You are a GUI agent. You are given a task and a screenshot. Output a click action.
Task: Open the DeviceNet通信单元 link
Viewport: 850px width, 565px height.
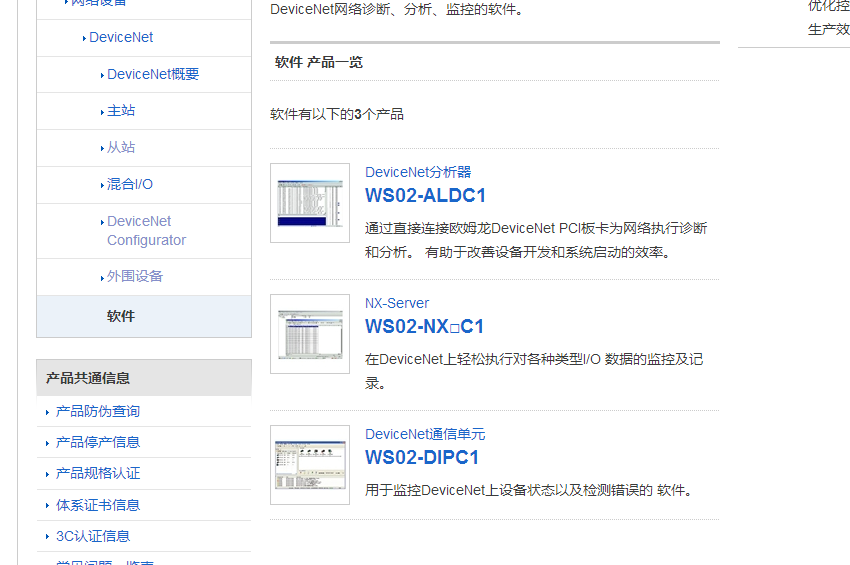click(425, 434)
